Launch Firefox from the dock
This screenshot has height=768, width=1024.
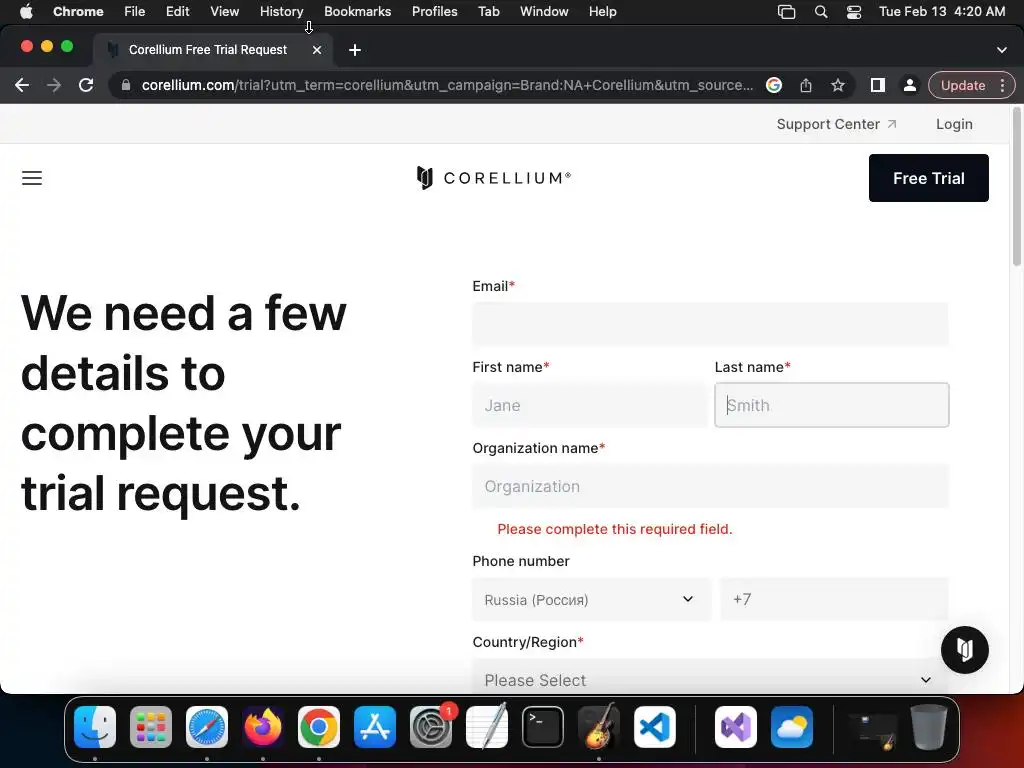263,727
